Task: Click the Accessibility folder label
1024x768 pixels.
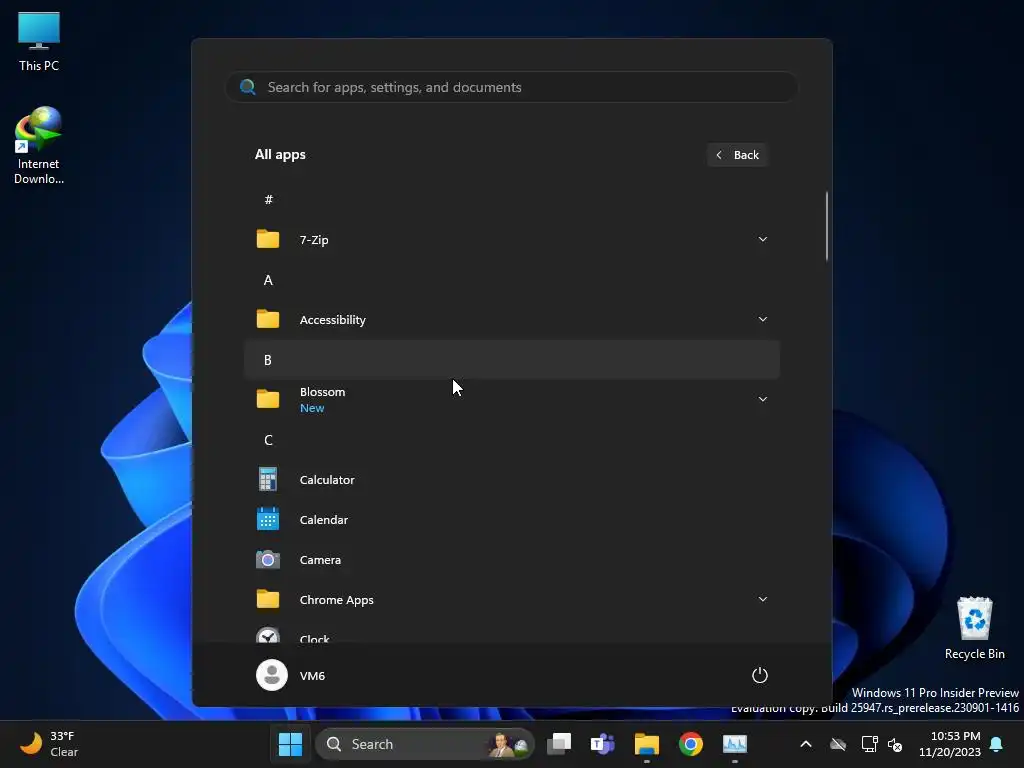Action: 332,320
